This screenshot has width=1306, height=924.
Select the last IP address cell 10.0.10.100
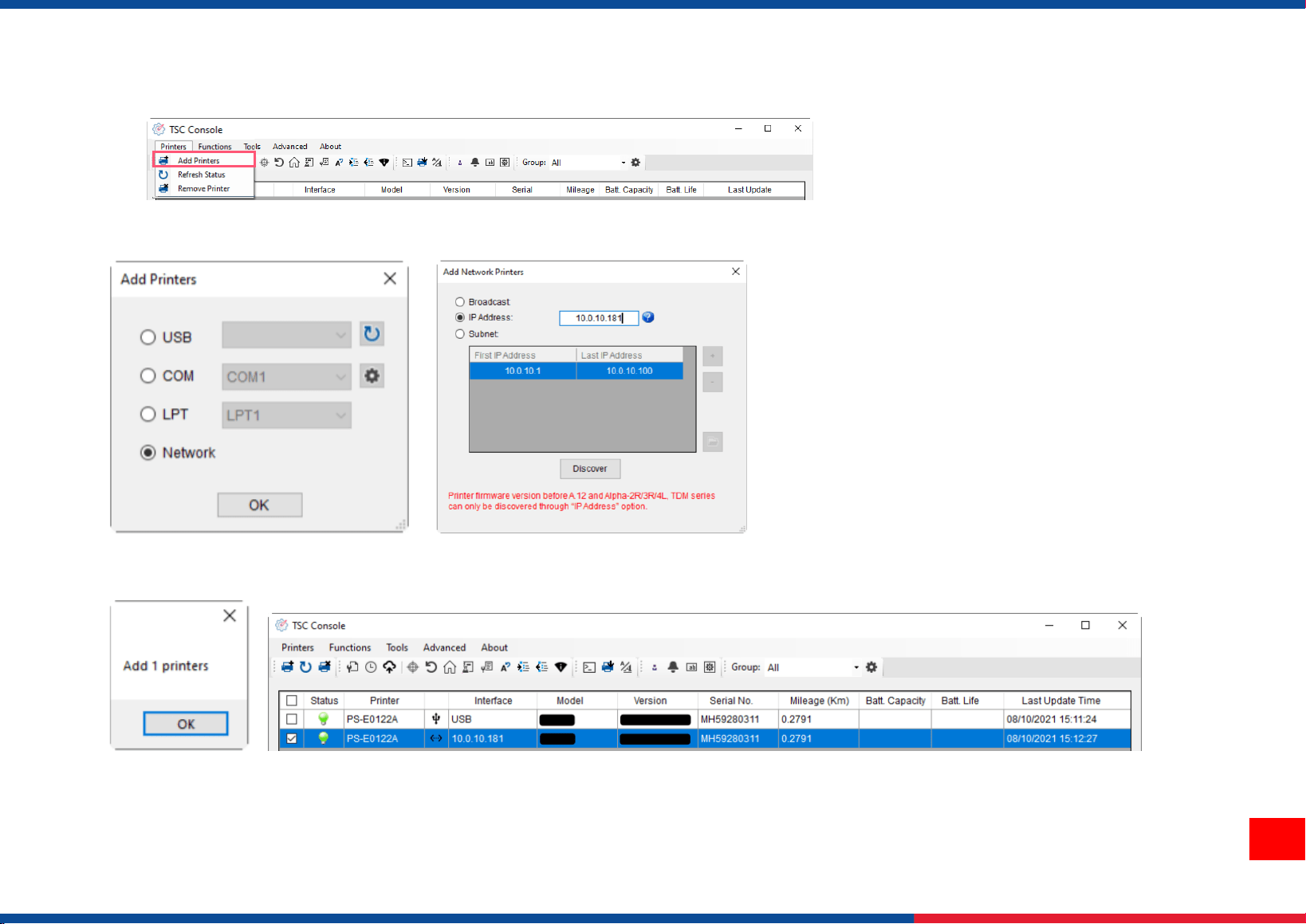(x=630, y=371)
